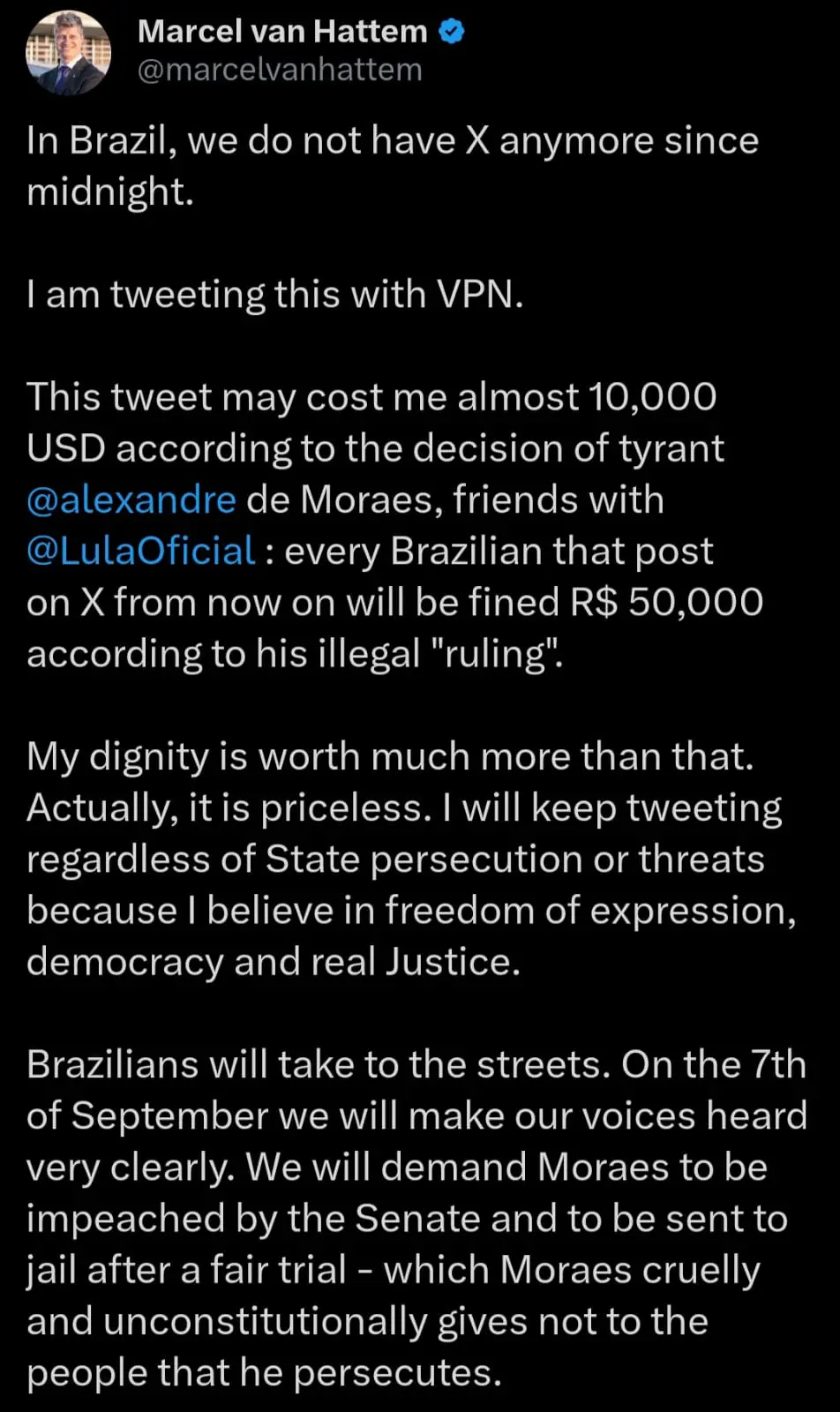Screen dimensions: 840x1412
Task: Open the @marcelvanhattem handle
Action: (x=280, y=70)
